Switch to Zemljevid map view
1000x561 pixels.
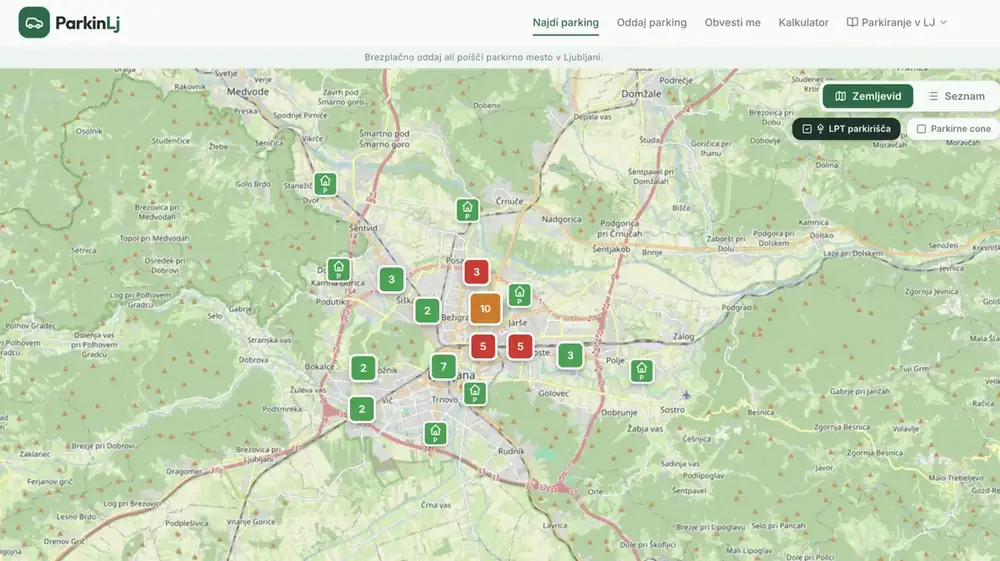pos(868,96)
